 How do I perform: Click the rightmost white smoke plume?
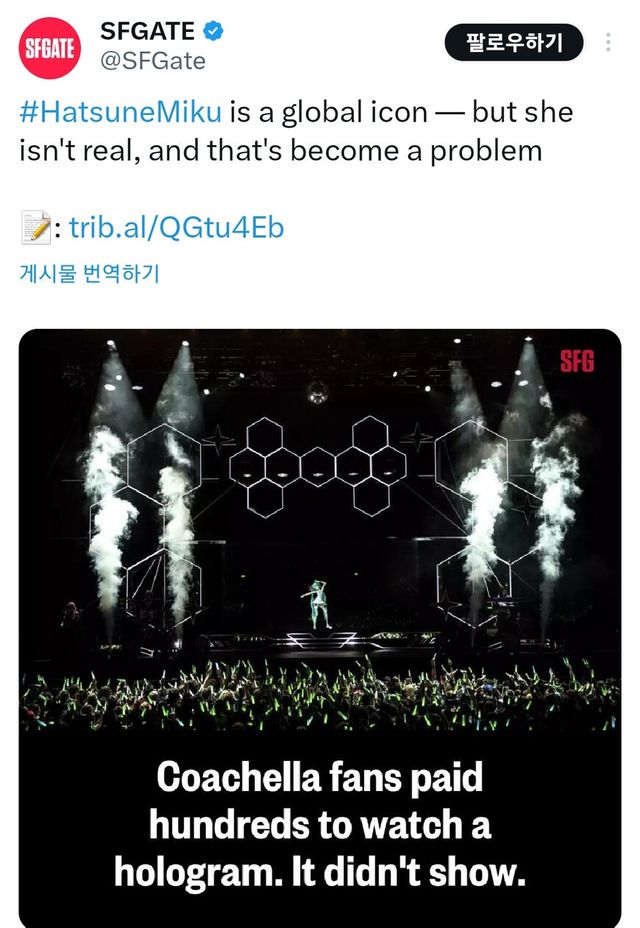[x=556, y=500]
